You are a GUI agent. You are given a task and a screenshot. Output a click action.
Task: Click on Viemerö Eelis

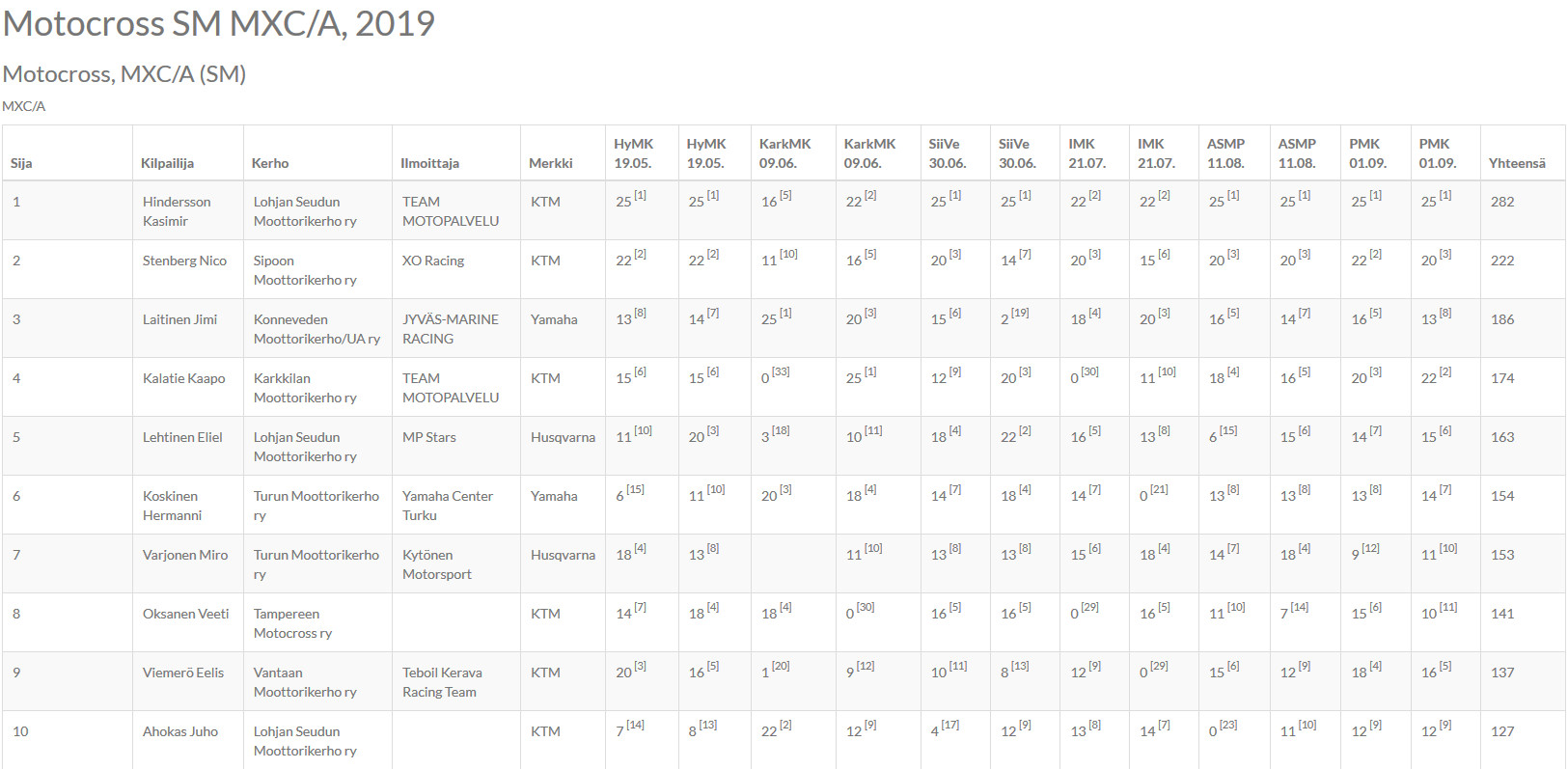(x=183, y=673)
